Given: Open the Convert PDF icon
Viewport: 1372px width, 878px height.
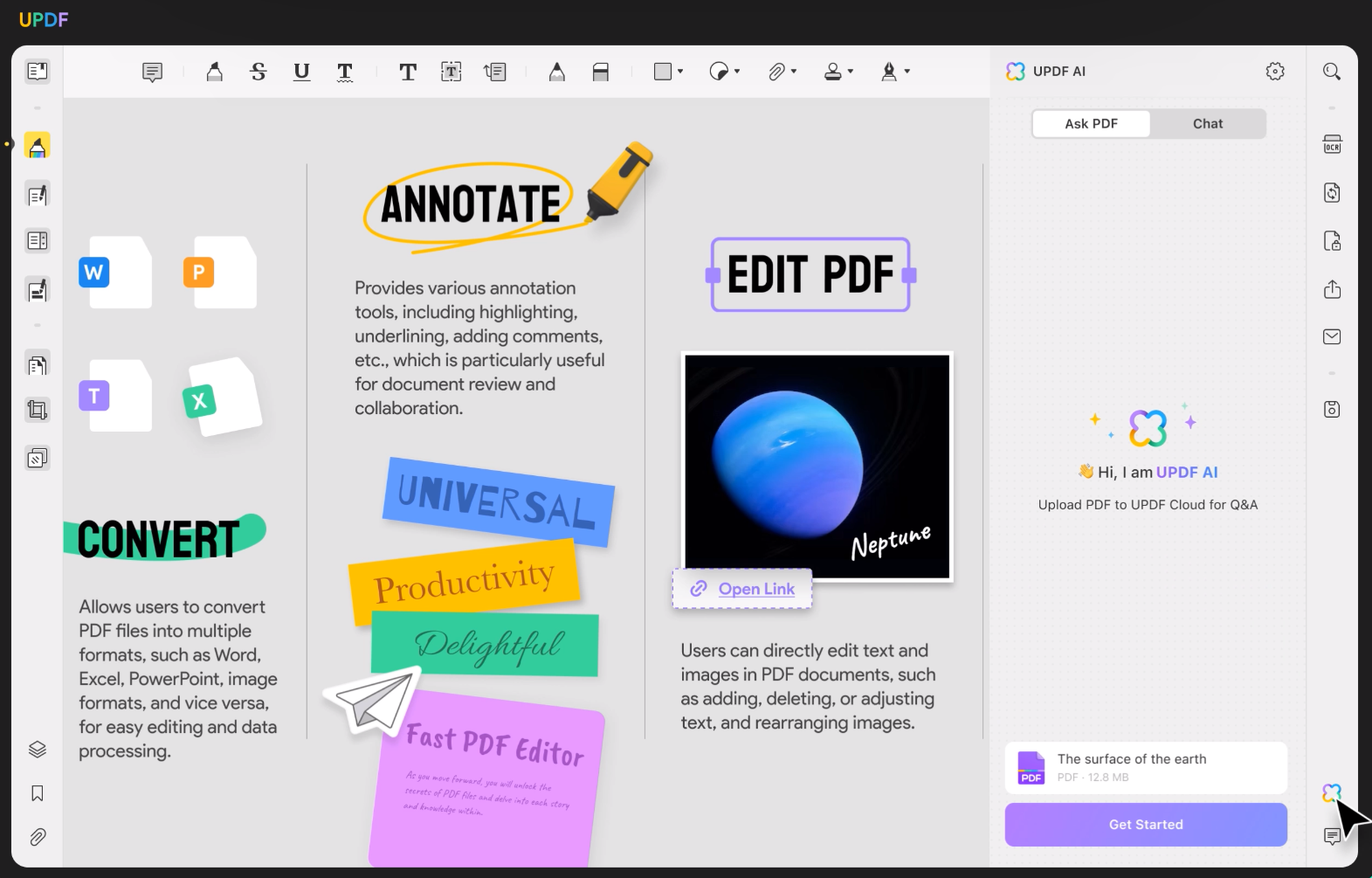Looking at the screenshot, I should click(x=1332, y=193).
